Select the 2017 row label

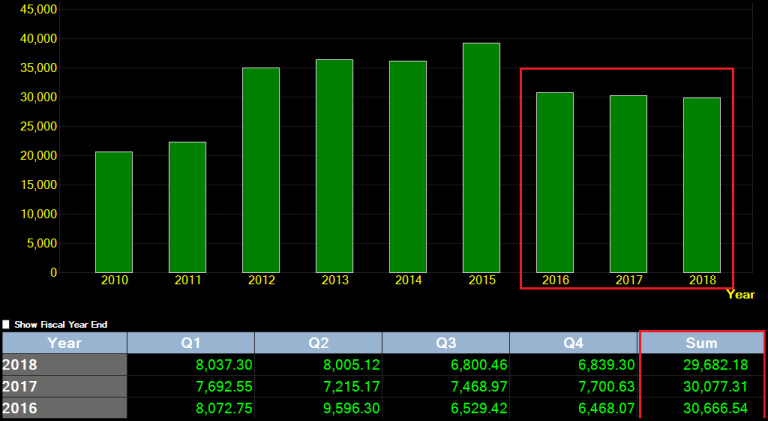click(65, 386)
